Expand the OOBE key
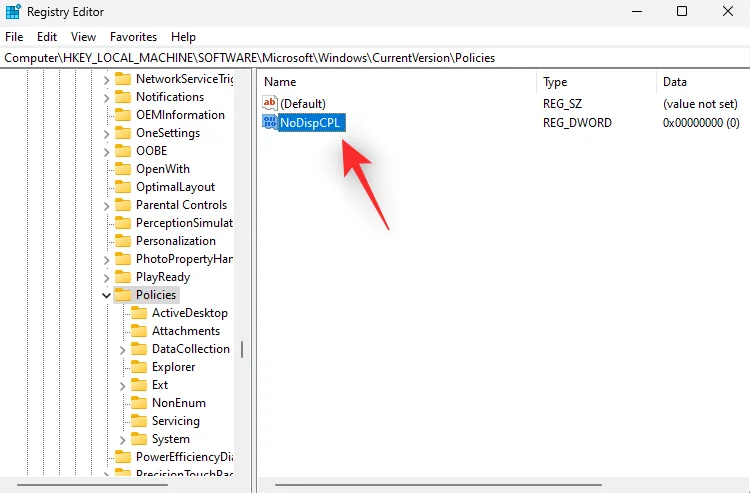The image size is (750, 493). pos(107,152)
